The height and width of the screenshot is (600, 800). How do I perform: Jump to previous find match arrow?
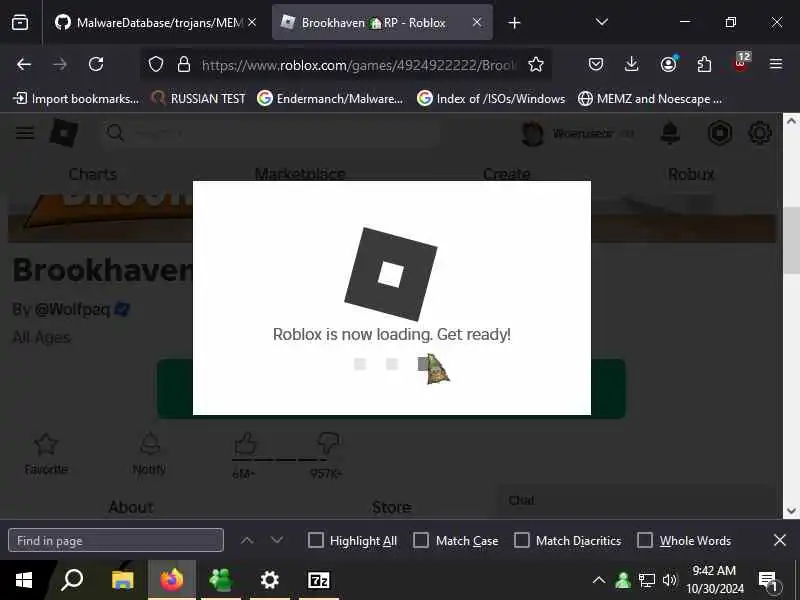247,540
